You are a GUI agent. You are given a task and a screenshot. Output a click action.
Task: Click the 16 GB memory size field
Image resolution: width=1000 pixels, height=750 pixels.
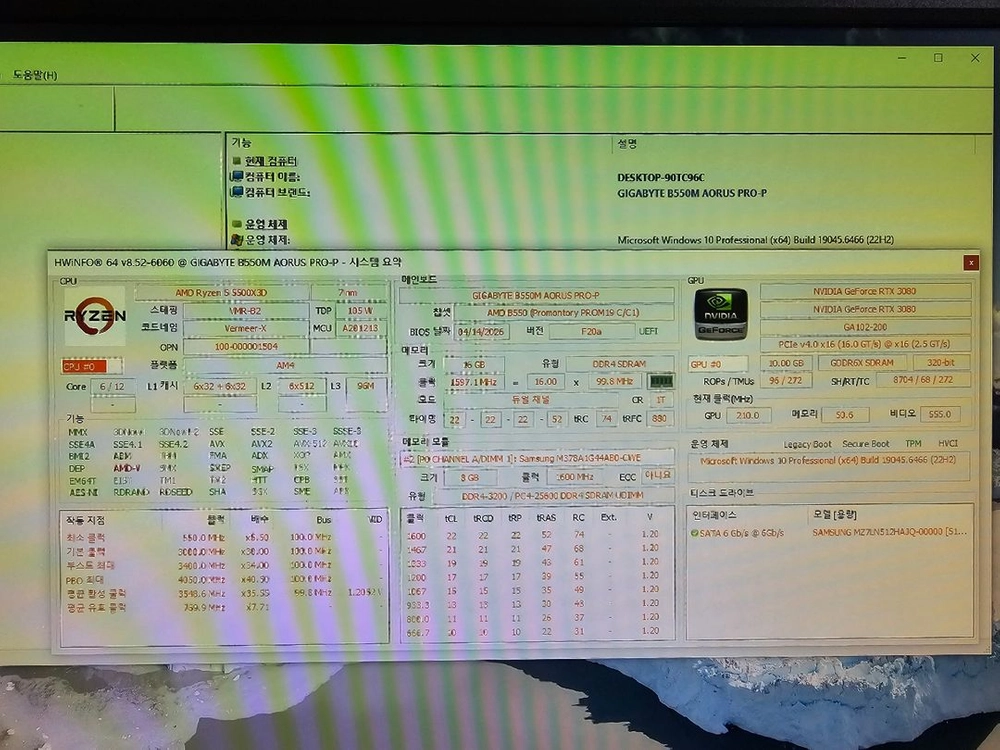coord(474,365)
